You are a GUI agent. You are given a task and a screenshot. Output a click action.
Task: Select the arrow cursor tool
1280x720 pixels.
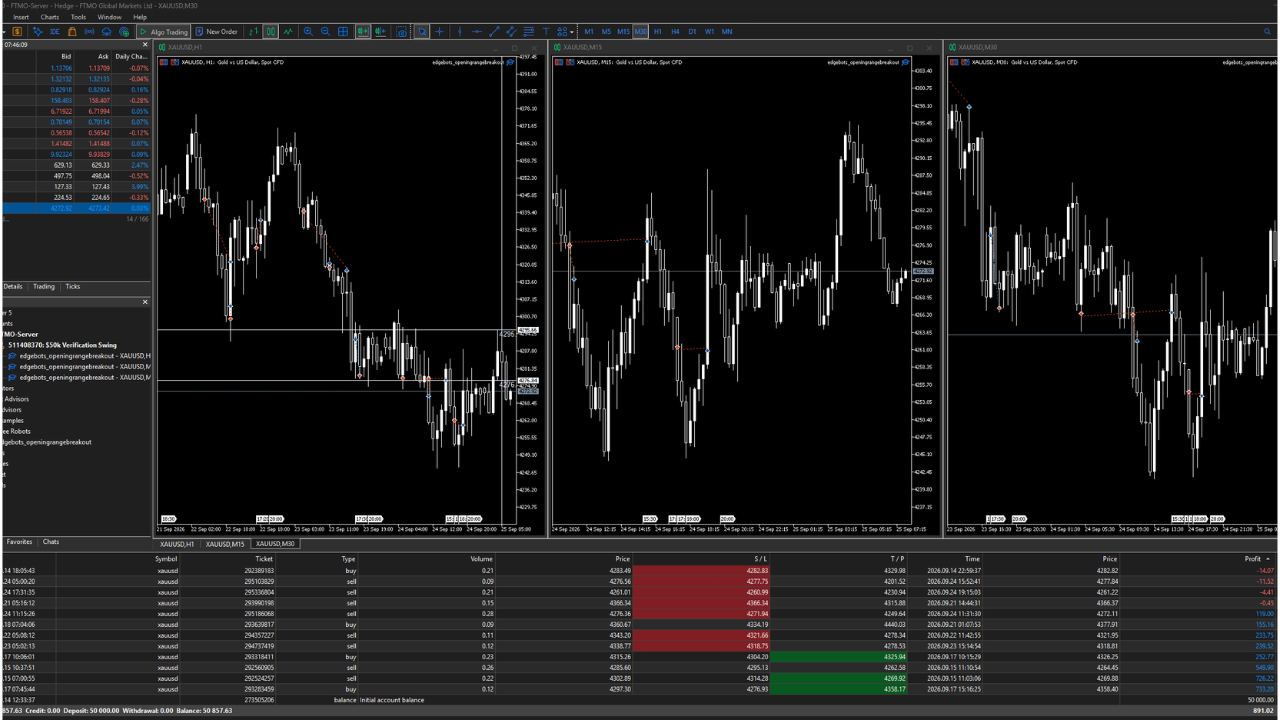pos(422,32)
